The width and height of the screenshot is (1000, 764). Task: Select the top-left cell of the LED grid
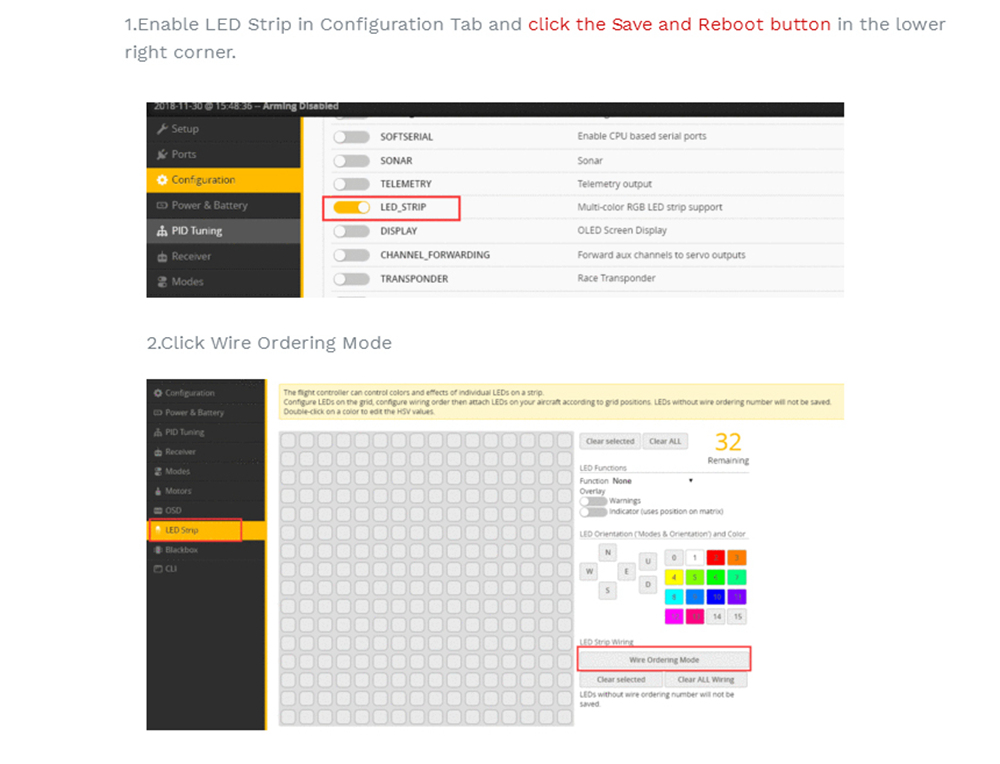(x=288, y=441)
